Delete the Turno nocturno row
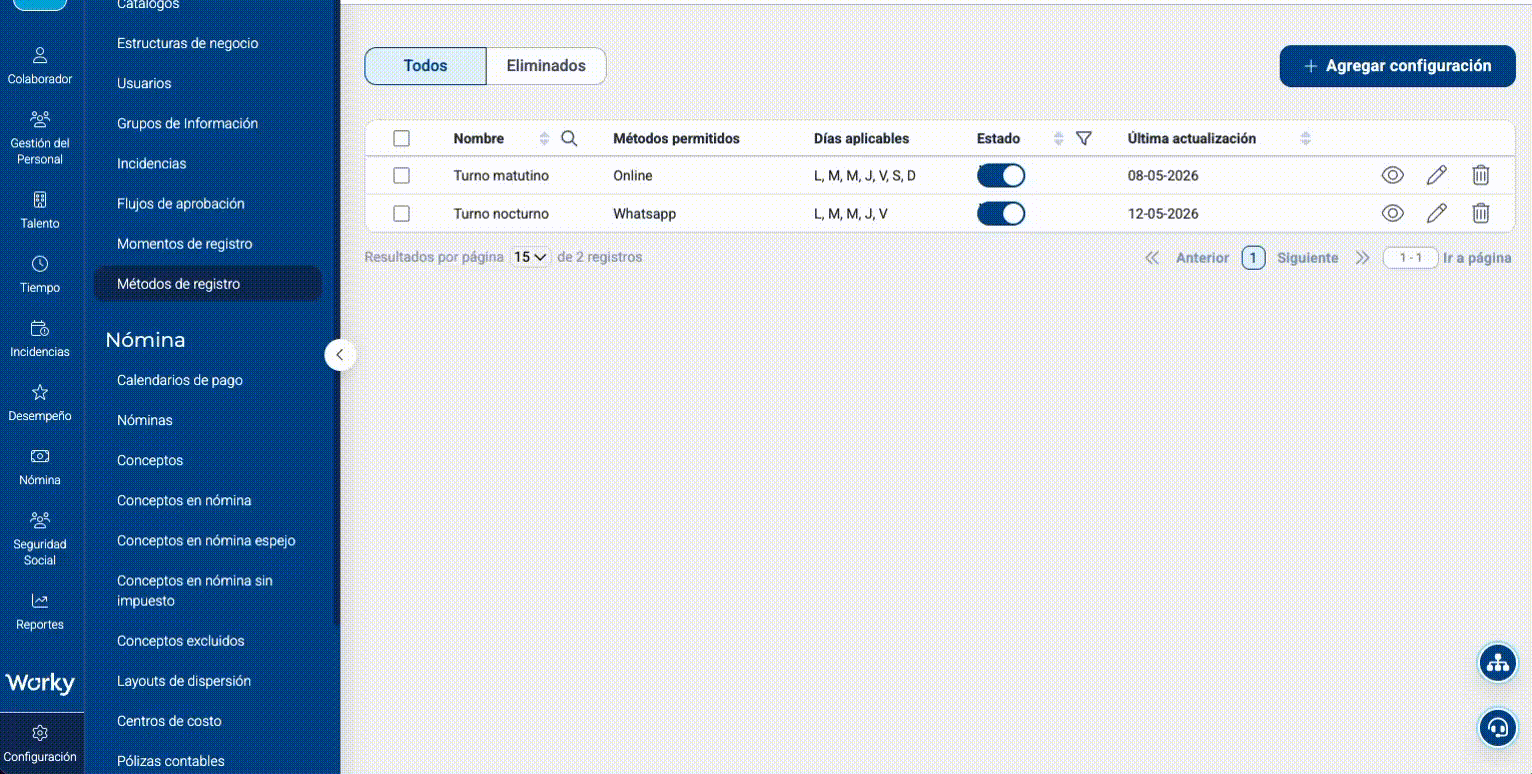This screenshot has width=1532, height=774. 1481,213
